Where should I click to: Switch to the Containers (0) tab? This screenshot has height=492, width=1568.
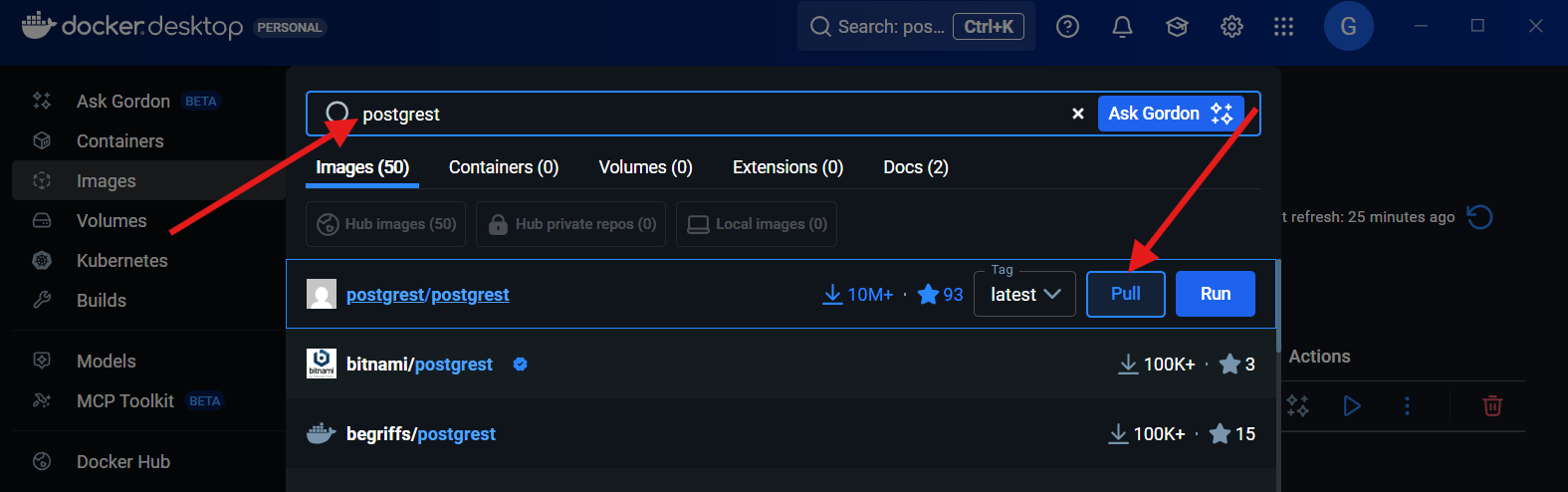tap(504, 167)
